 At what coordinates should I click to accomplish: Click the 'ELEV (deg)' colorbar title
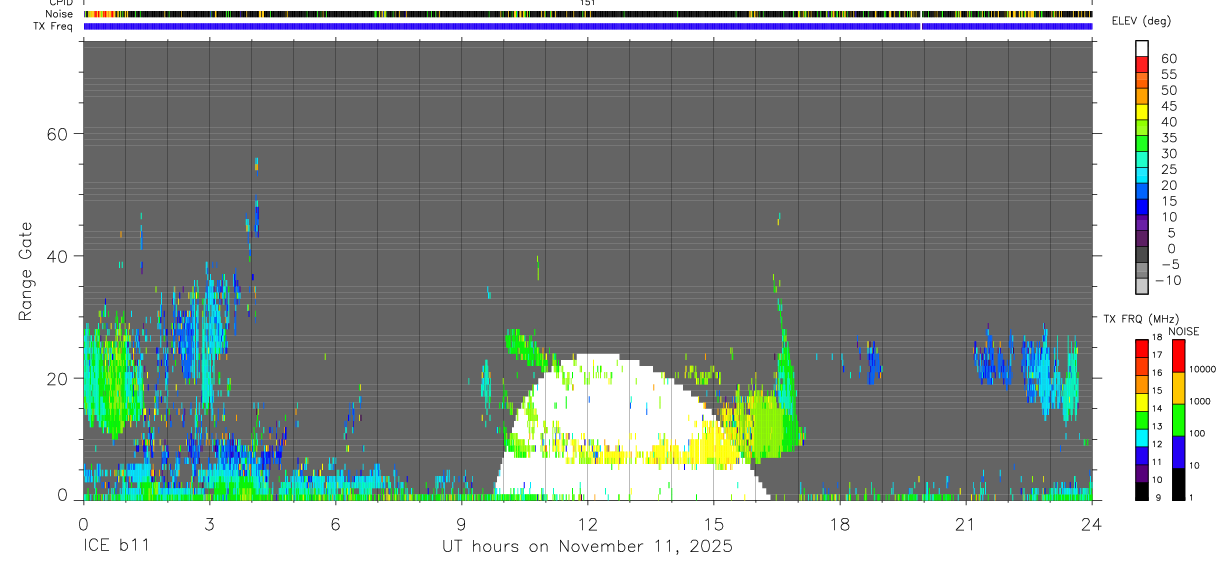[x=1141, y=21]
